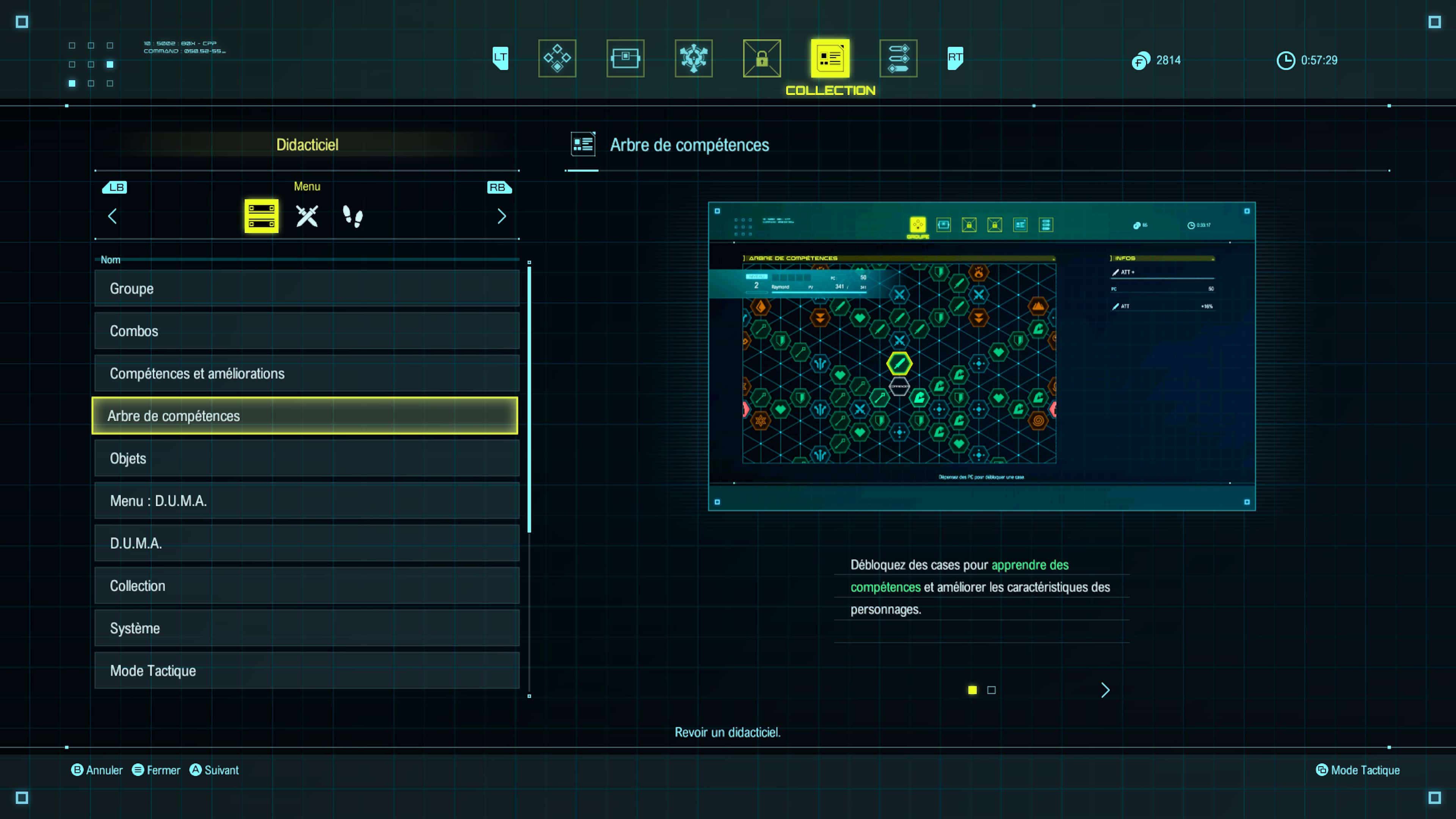Open the Combos tutorial entry
1456x819 pixels.
point(307,331)
